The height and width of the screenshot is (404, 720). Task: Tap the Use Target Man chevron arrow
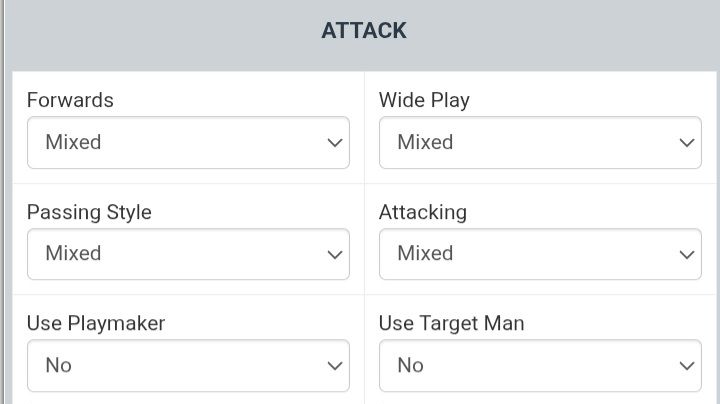click(687, 366)
